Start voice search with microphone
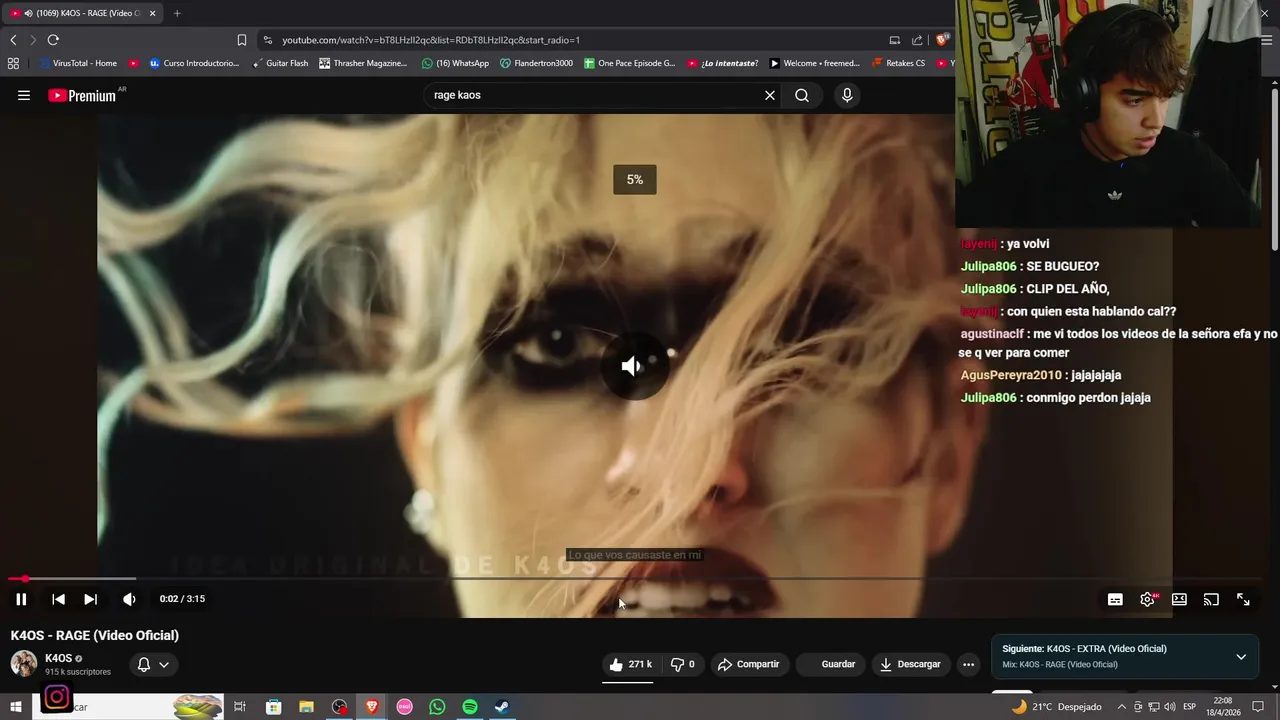1280x720 pixels. point(847,95)
